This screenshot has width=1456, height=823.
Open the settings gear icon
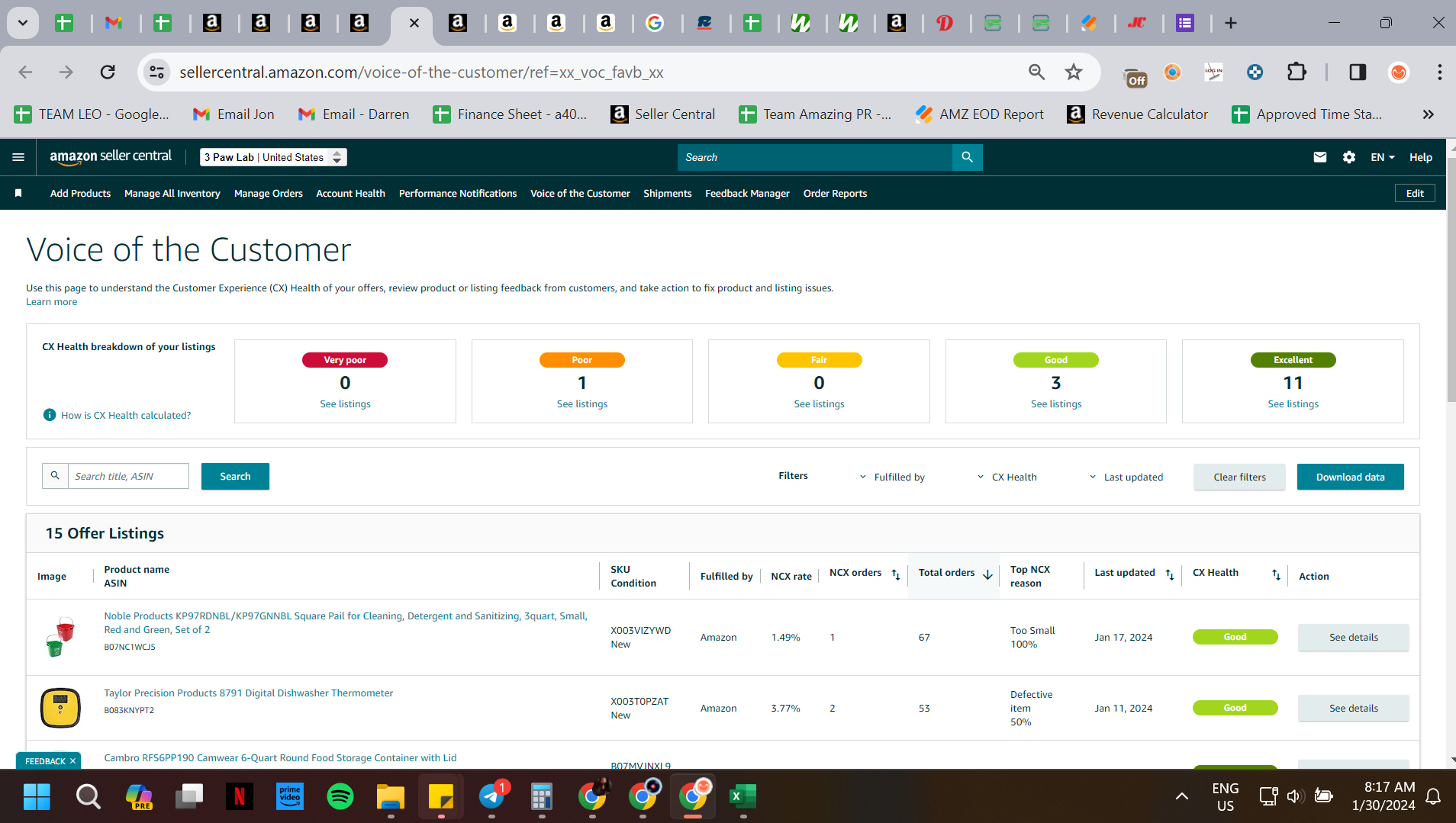coord(1349,157)
